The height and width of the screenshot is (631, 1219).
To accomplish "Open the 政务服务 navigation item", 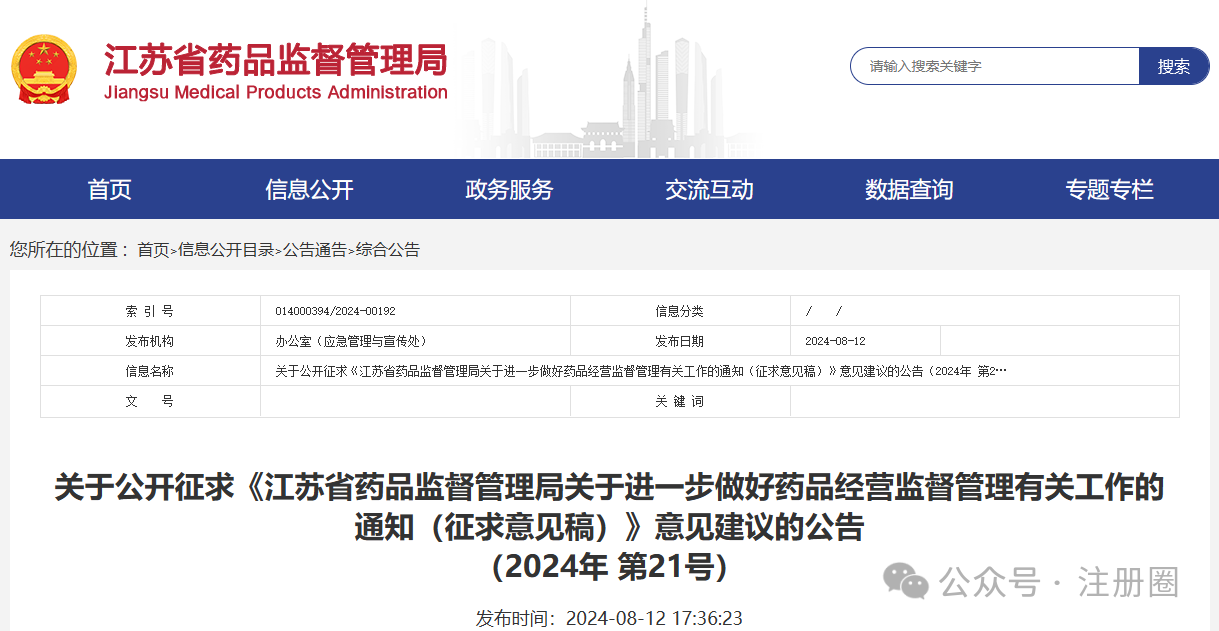I will (x=509, y=189).
